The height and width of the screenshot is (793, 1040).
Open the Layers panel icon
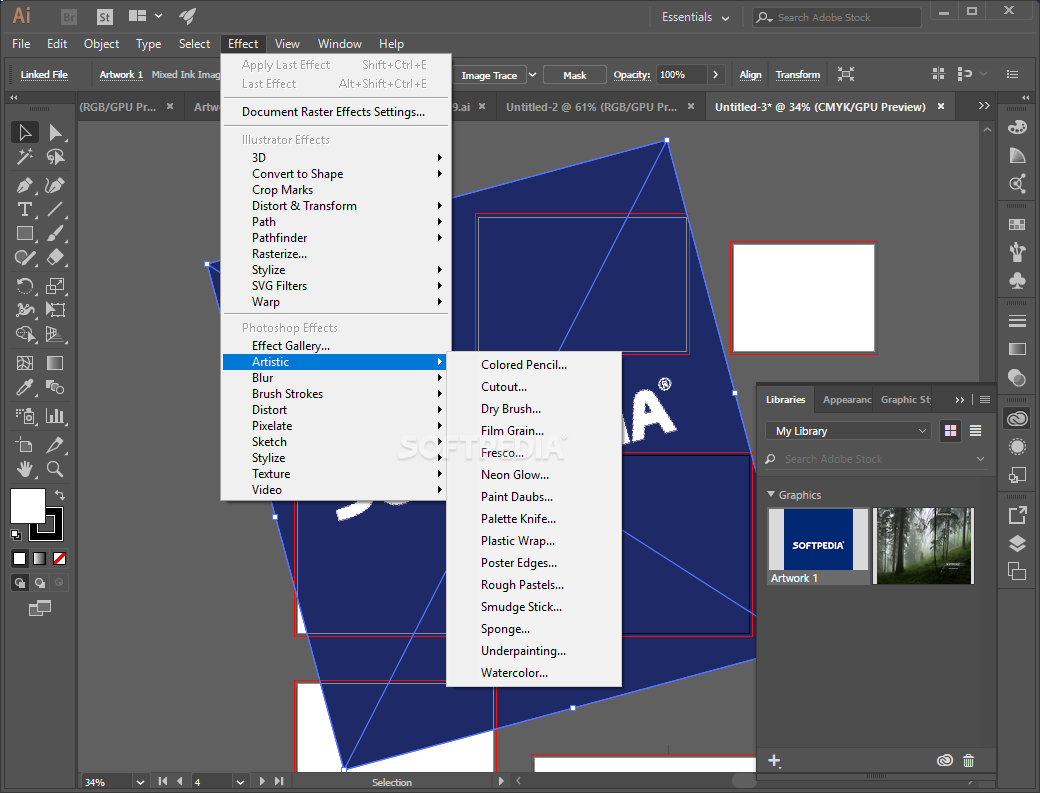(1017, 544)
